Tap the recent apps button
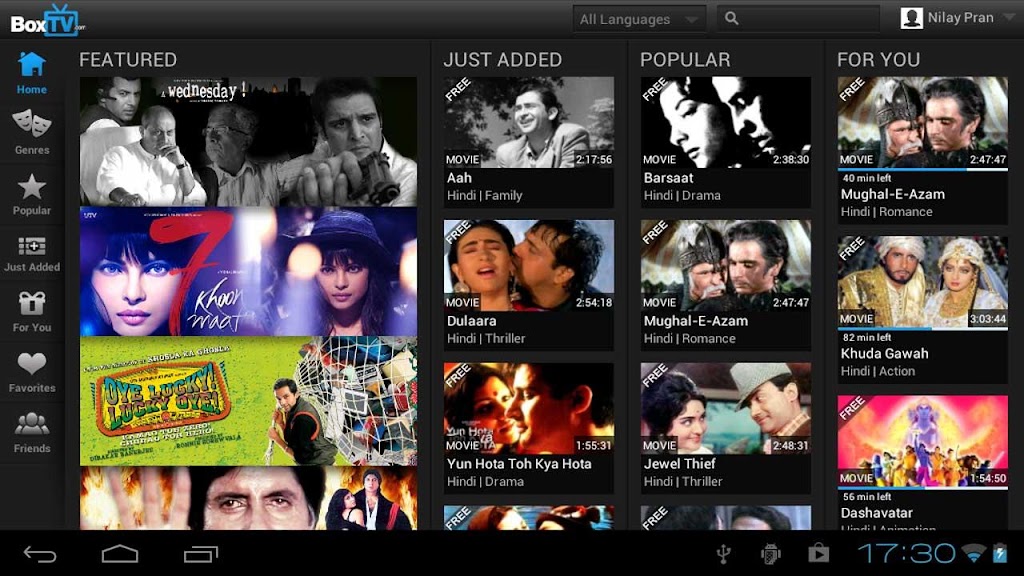The width and height of the screenshot is (1024, 576). point(200,554)
